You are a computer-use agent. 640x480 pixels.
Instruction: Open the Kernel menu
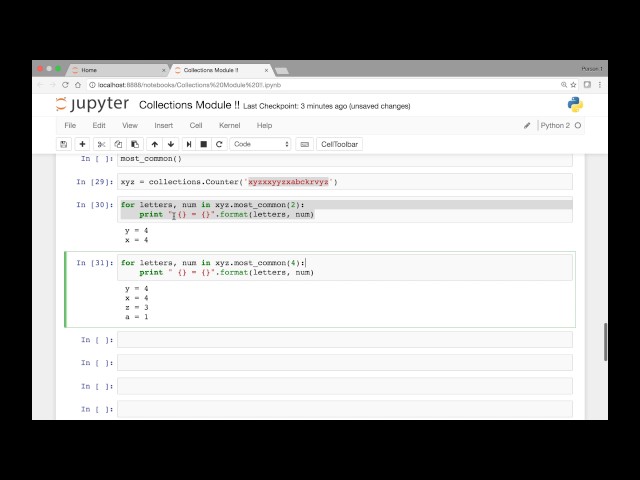point(229,125)
